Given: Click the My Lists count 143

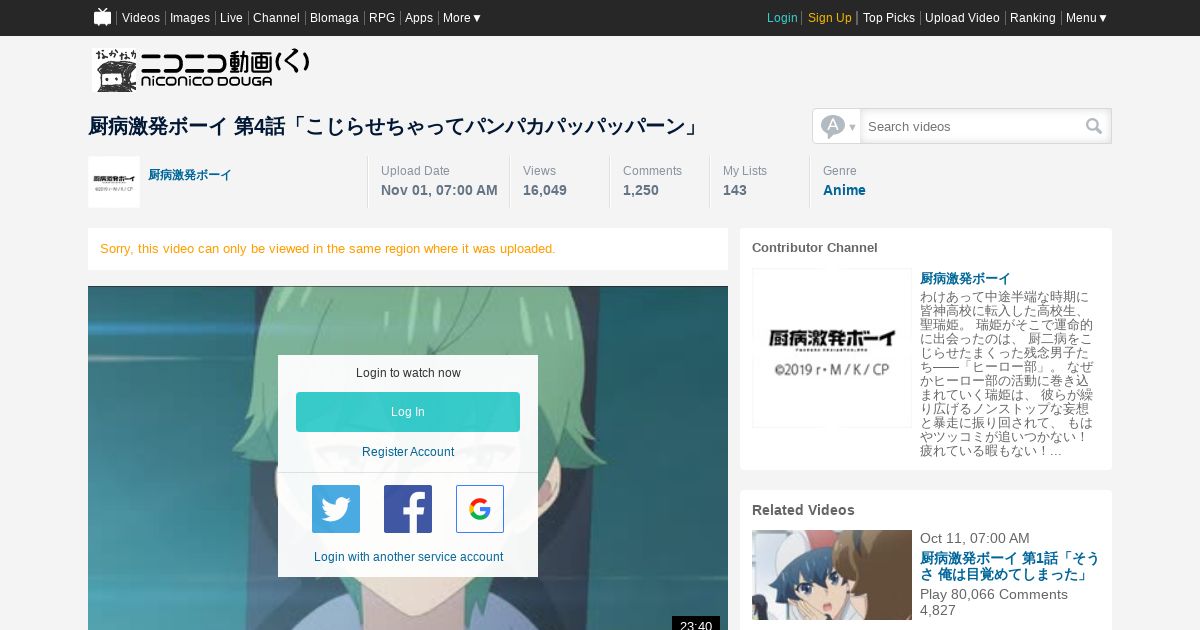Looking at the screenshot, I should click(735, 190).
